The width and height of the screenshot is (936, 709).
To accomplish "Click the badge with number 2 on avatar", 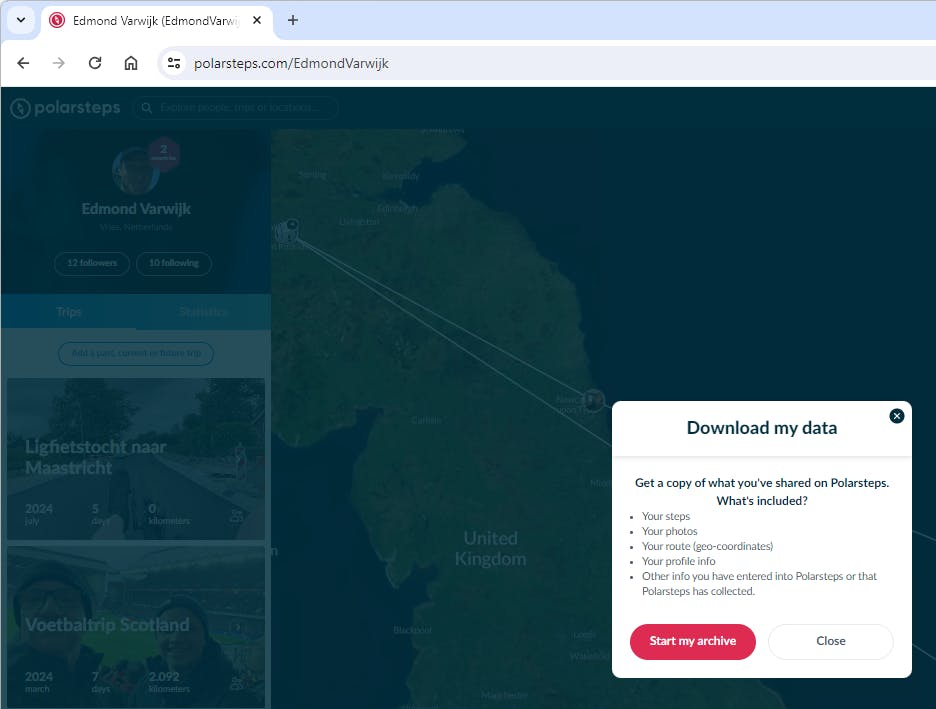I will click(x=164, y=153).
